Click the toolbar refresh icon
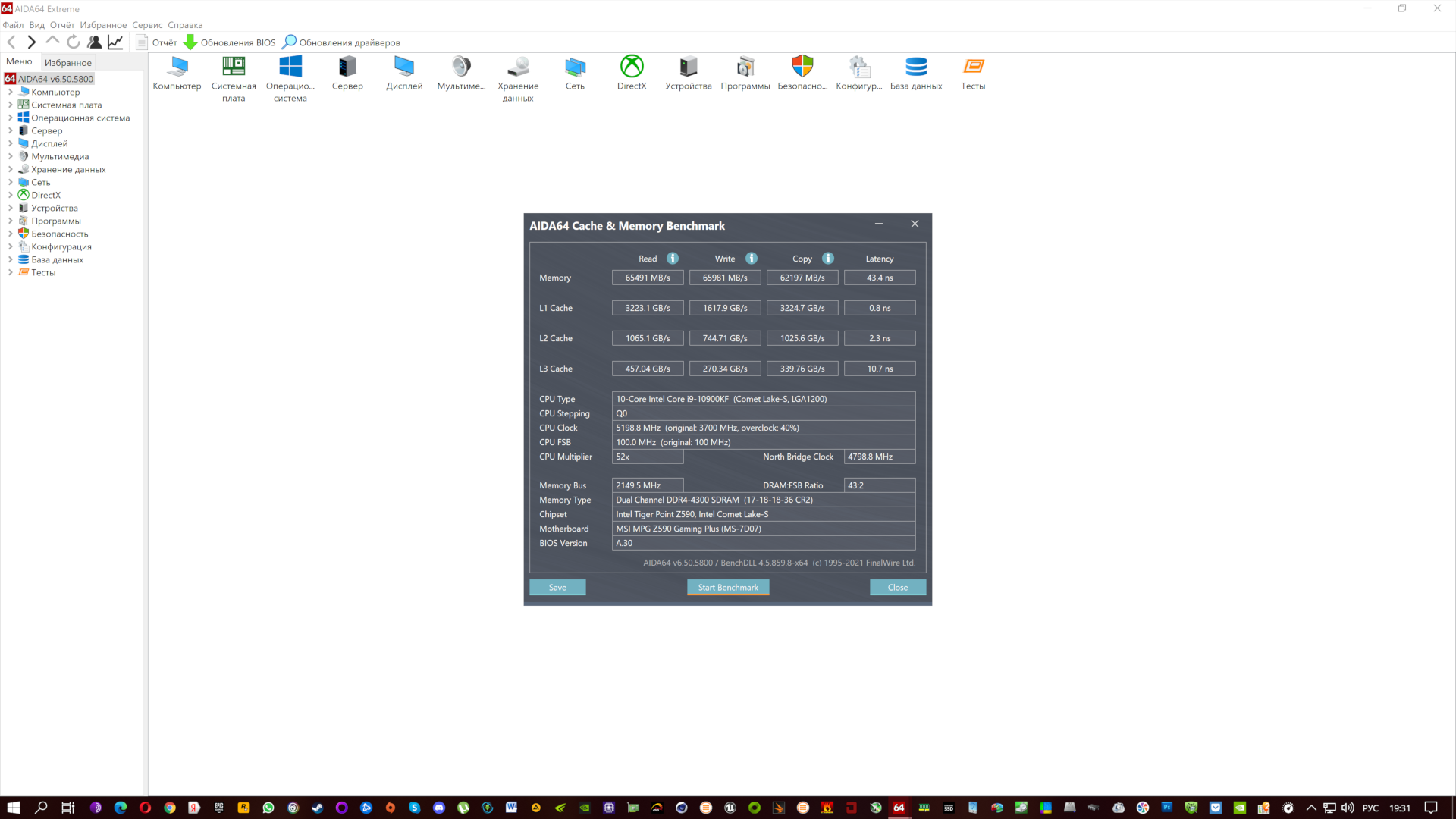Screen dimensions: 1456x819 [74, 42]
